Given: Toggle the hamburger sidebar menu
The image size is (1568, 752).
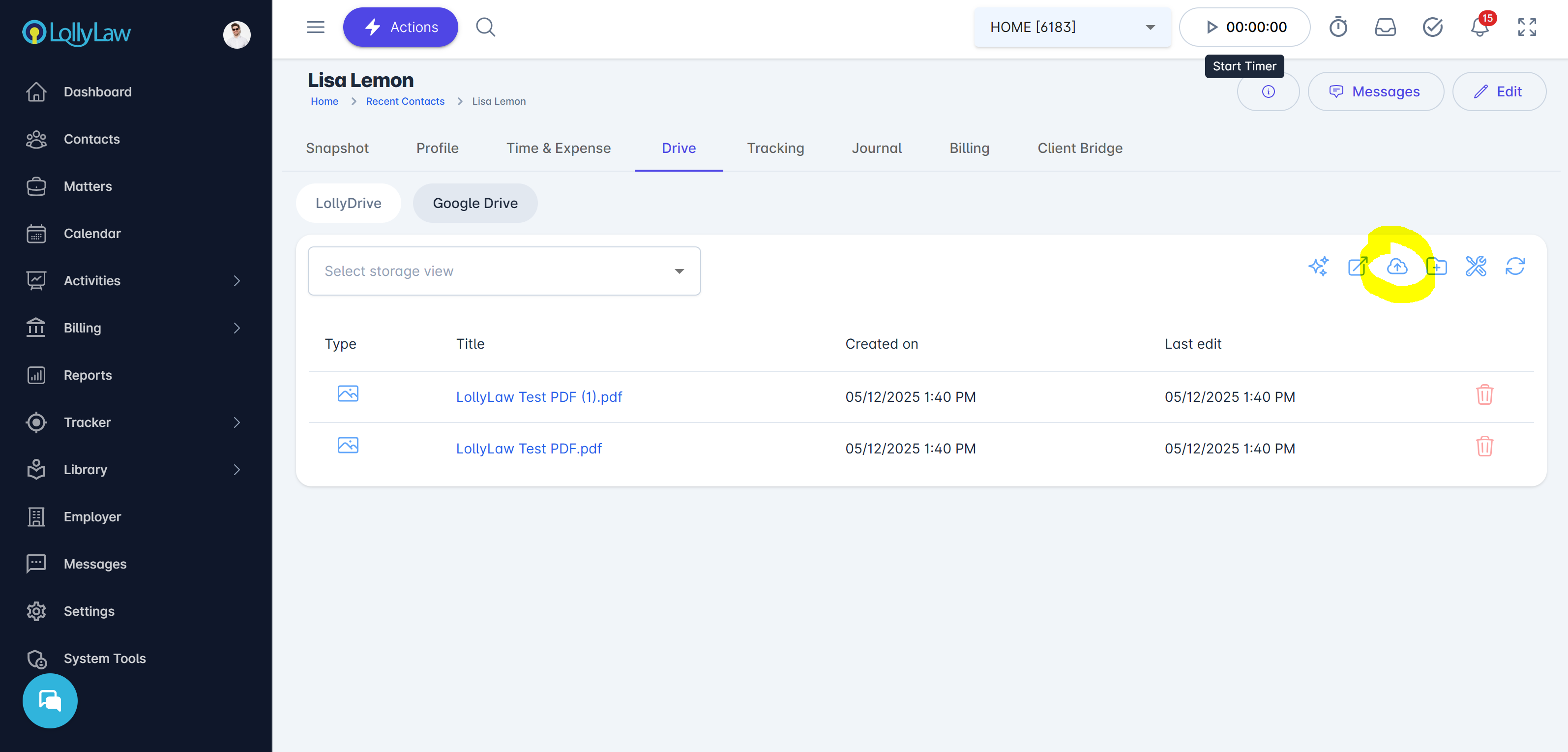Looking at the screenshot, I should 315,28.
